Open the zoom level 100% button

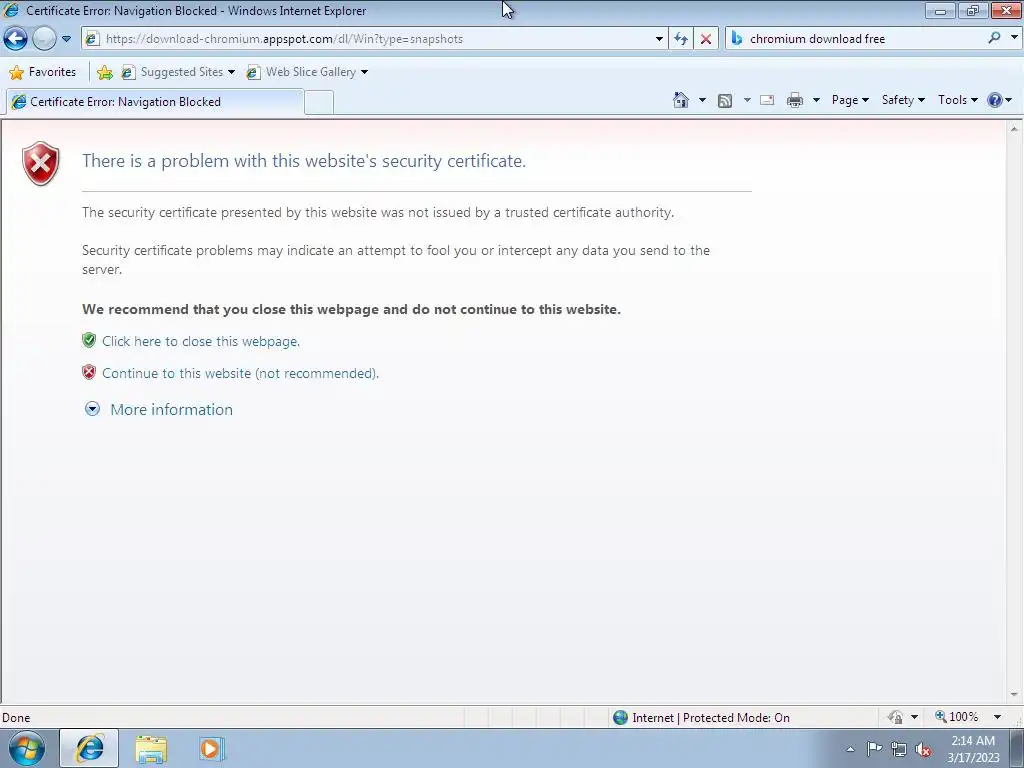click(957, 717)
